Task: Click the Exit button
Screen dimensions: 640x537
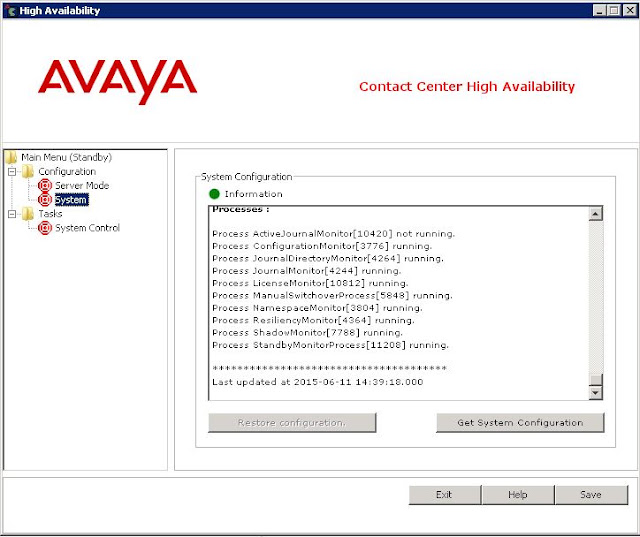Action: point(444,495)
